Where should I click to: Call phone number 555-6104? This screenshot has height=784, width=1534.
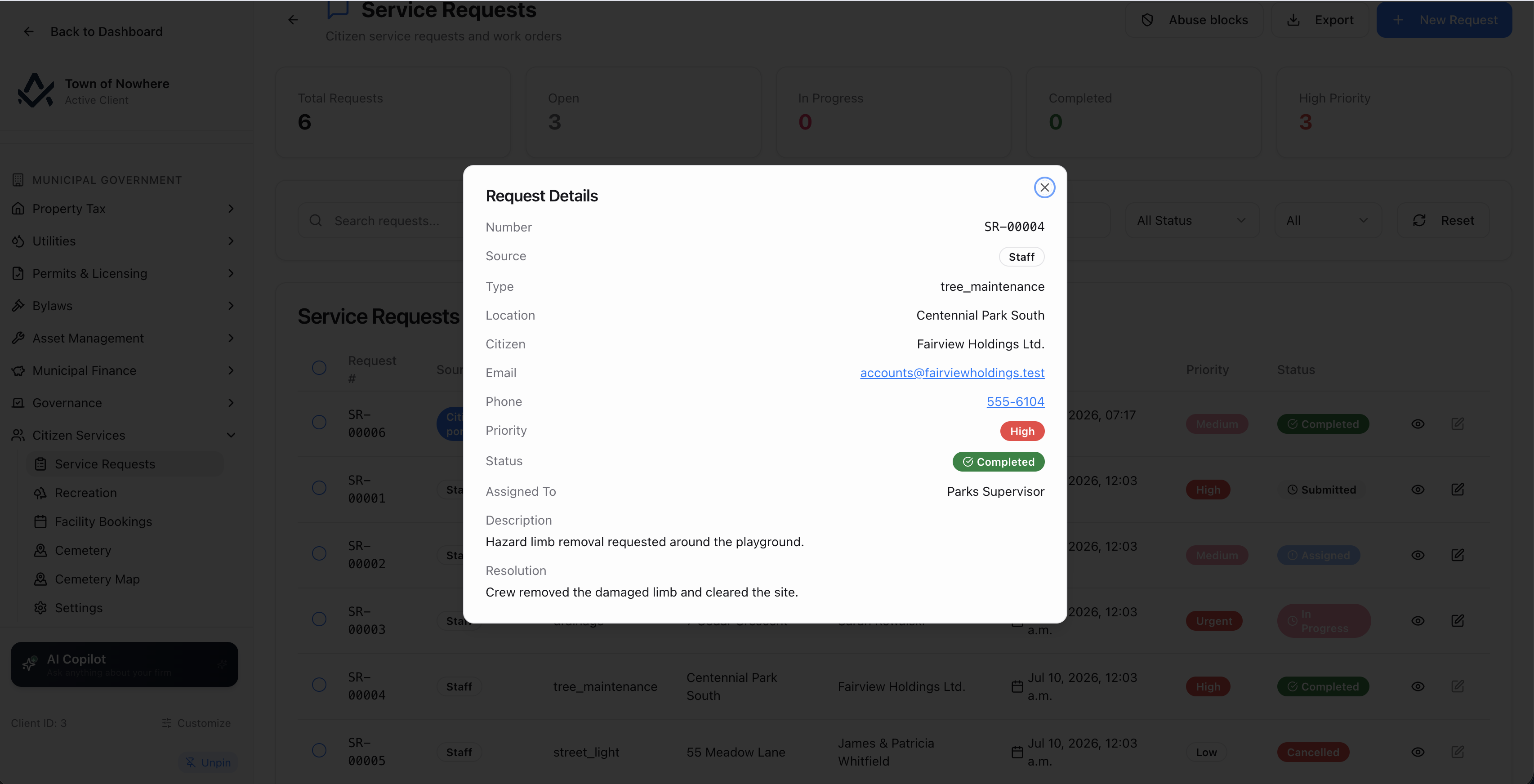[x=1015, y=402]
